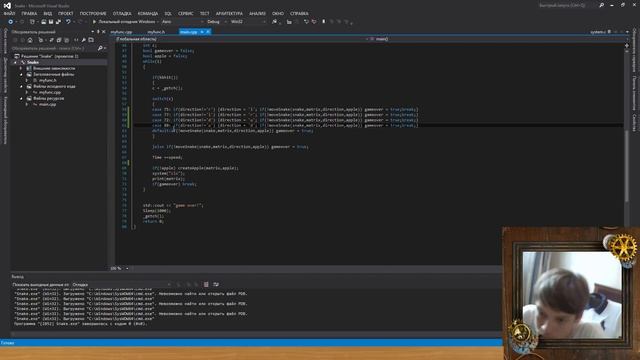Open the ФАЙЛ menu
Screen dimensions: 640x360
click(x=9, y=13)
